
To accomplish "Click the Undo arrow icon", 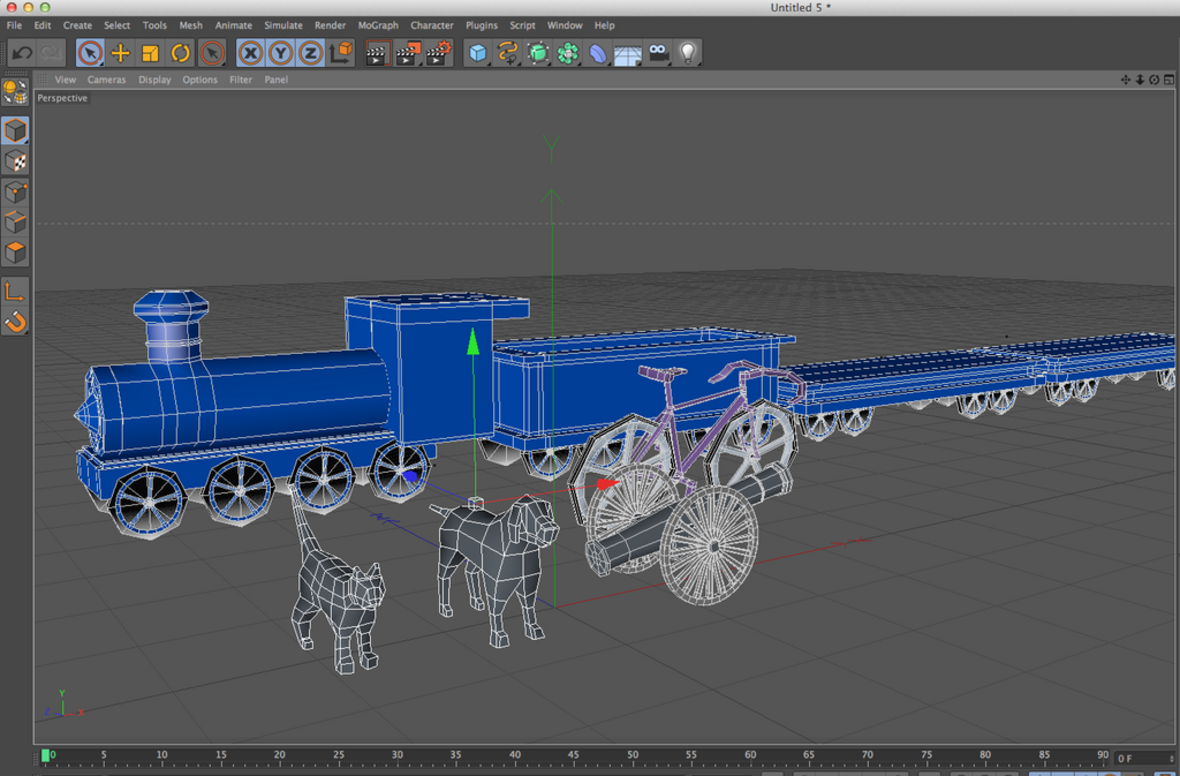I will tap(22, 53).
